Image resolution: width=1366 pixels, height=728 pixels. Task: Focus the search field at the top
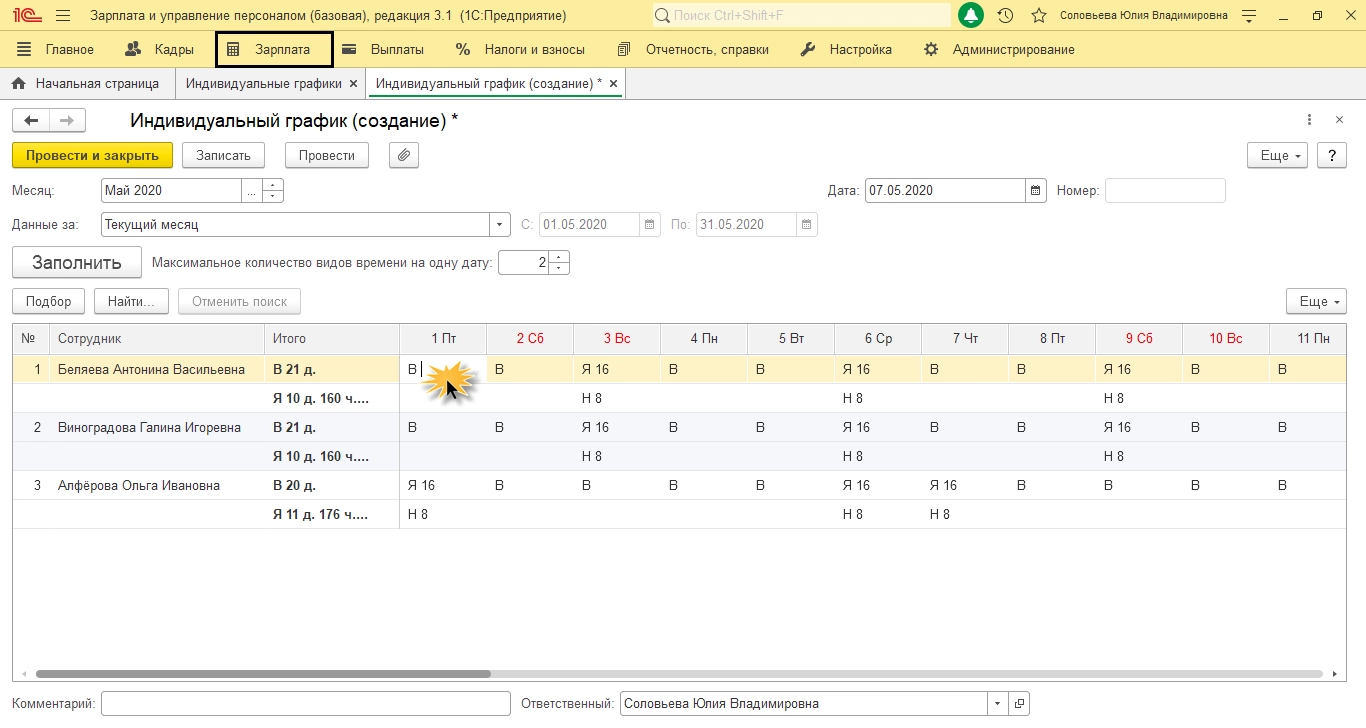click(x=802, y=16)
